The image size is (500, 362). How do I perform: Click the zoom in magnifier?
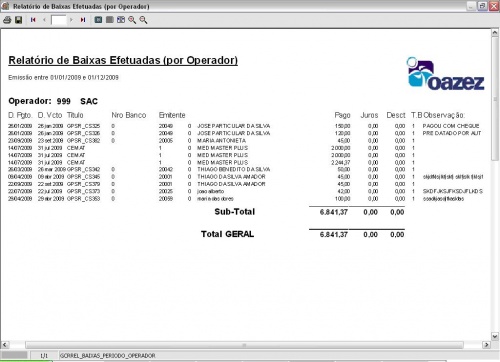[132, 20]
